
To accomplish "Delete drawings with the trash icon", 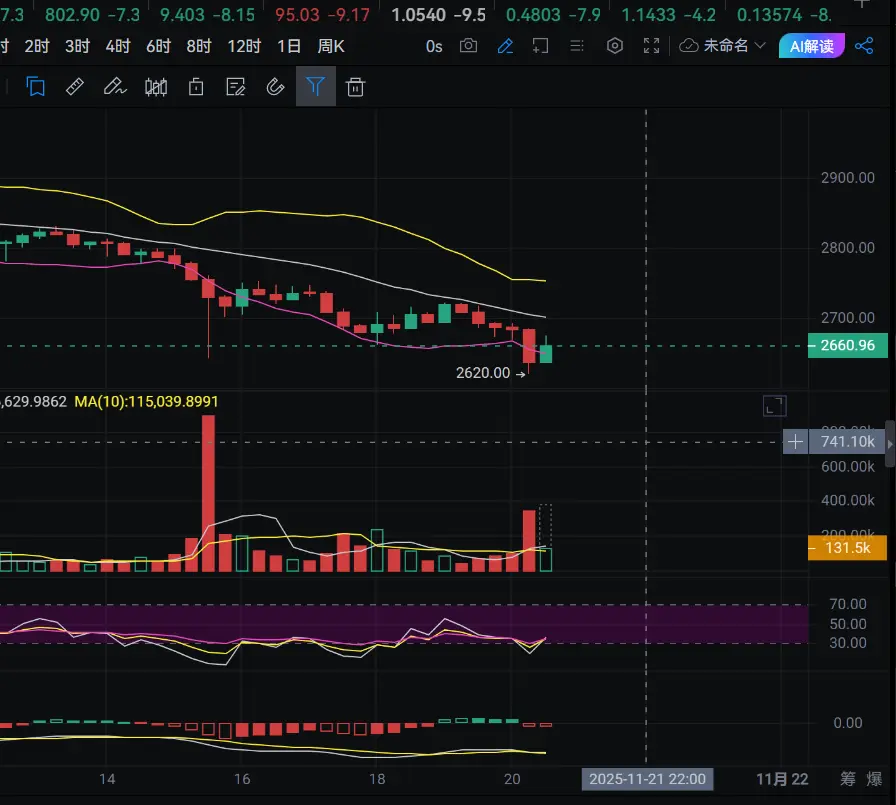I will [x=355, y=87].
